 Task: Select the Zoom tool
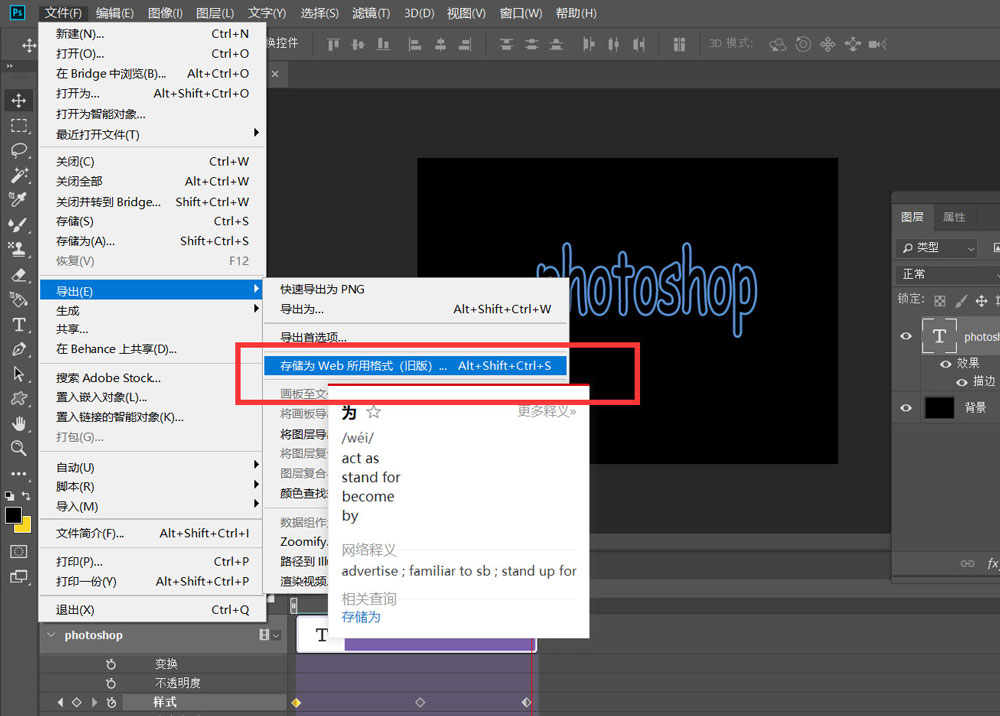[x=18, y=448]
